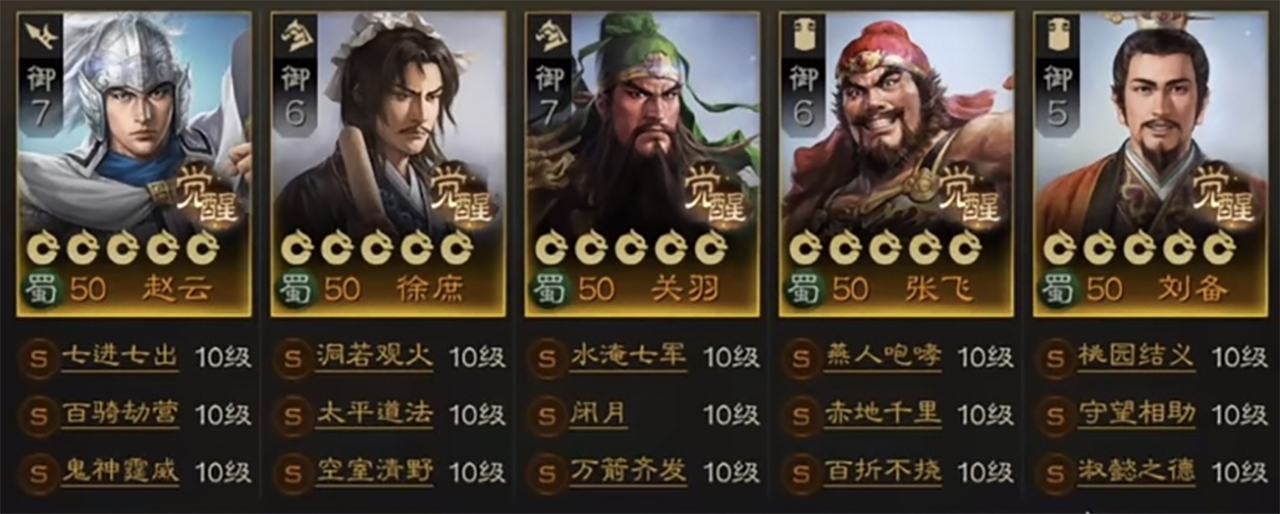The height and width of the screenshot is (514, 1280).
Task: Click the cavalry icon on Xu Shu's card
Action: click(x=295, y=37)
